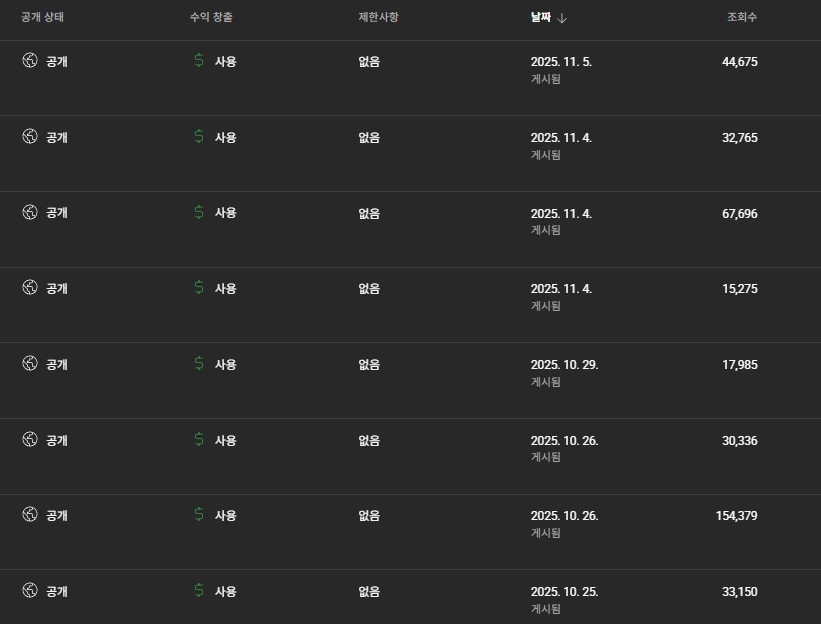The height and width of the screenshot is (624, 821).
Task: Click the globe icon in the 44,675-views row
Action: point(30,61)
